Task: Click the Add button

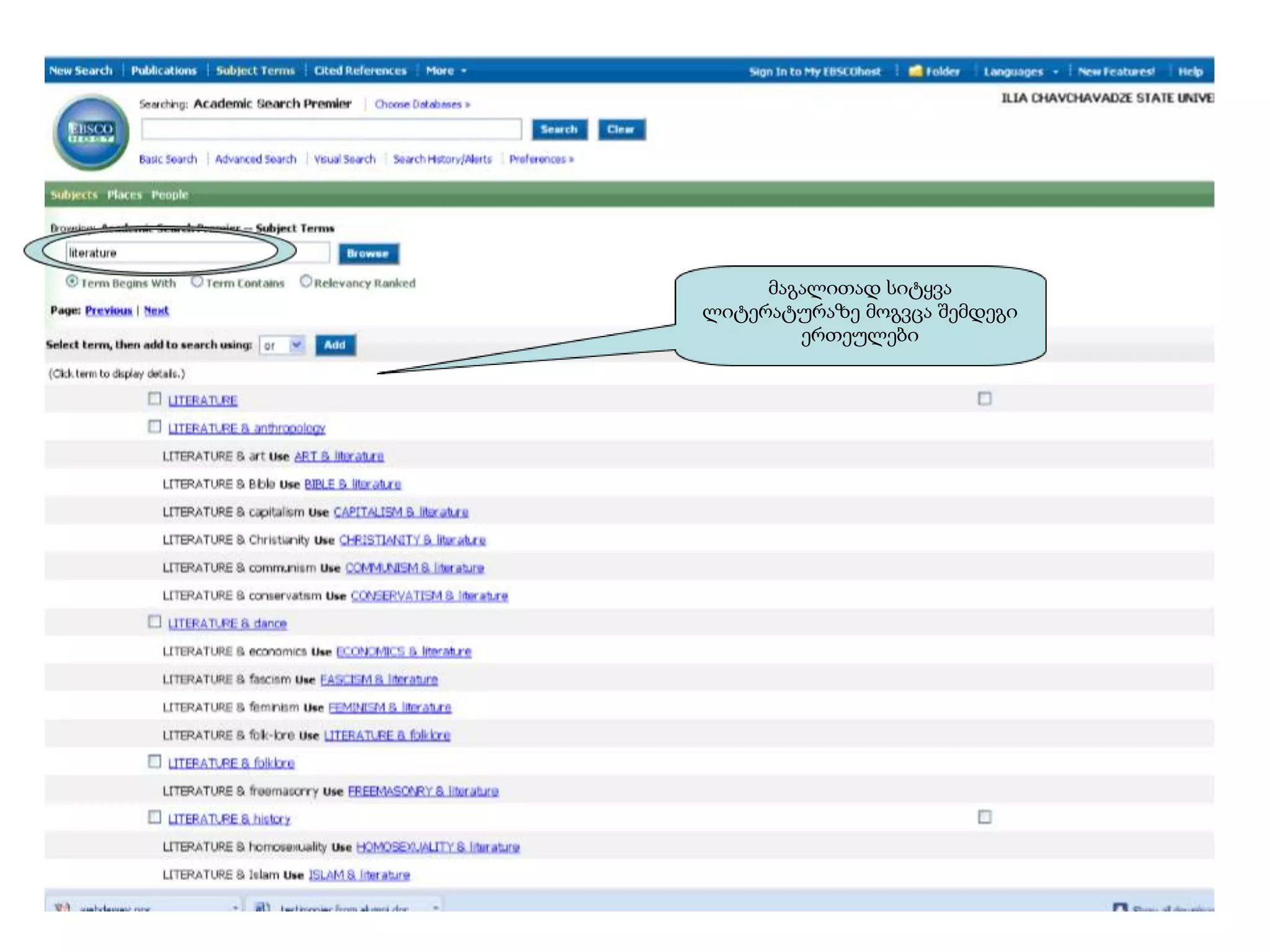Action: coord(335,345)
